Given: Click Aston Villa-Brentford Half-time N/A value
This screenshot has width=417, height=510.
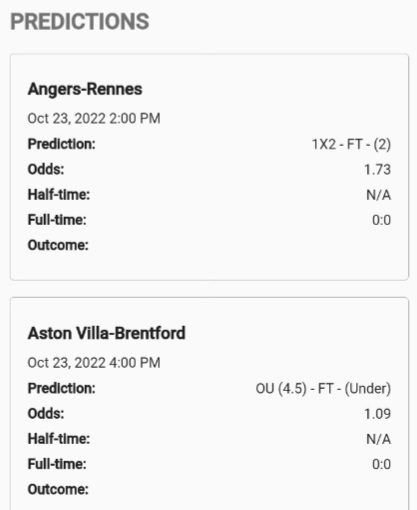Looking at the screenshot, I should click(x=379, y=439).
